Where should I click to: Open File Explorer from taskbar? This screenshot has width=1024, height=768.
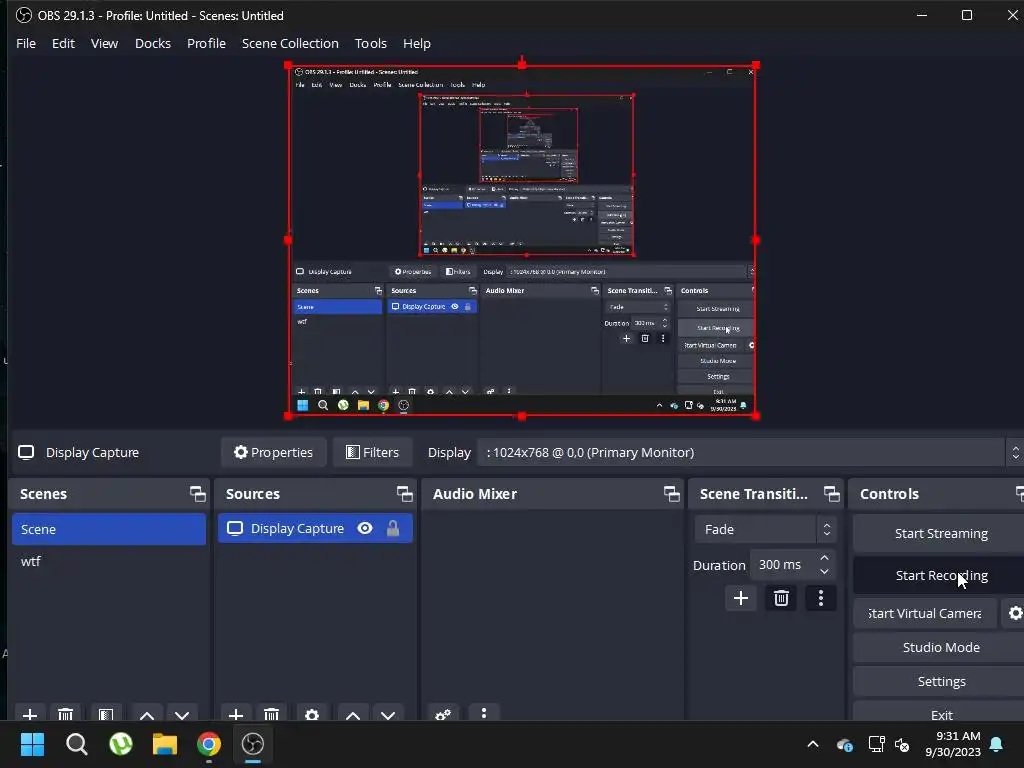pyautogui.click(x=165, y=744)
